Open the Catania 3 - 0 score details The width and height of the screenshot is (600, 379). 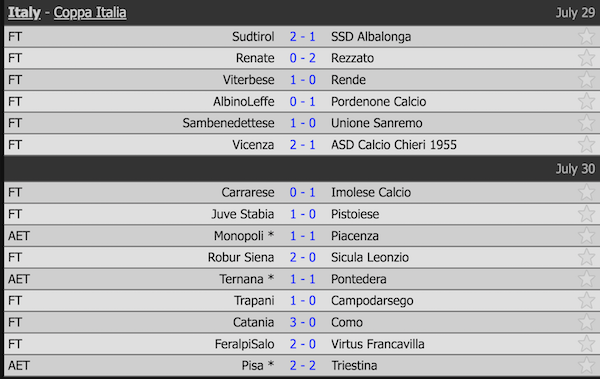tap(302, 322)
